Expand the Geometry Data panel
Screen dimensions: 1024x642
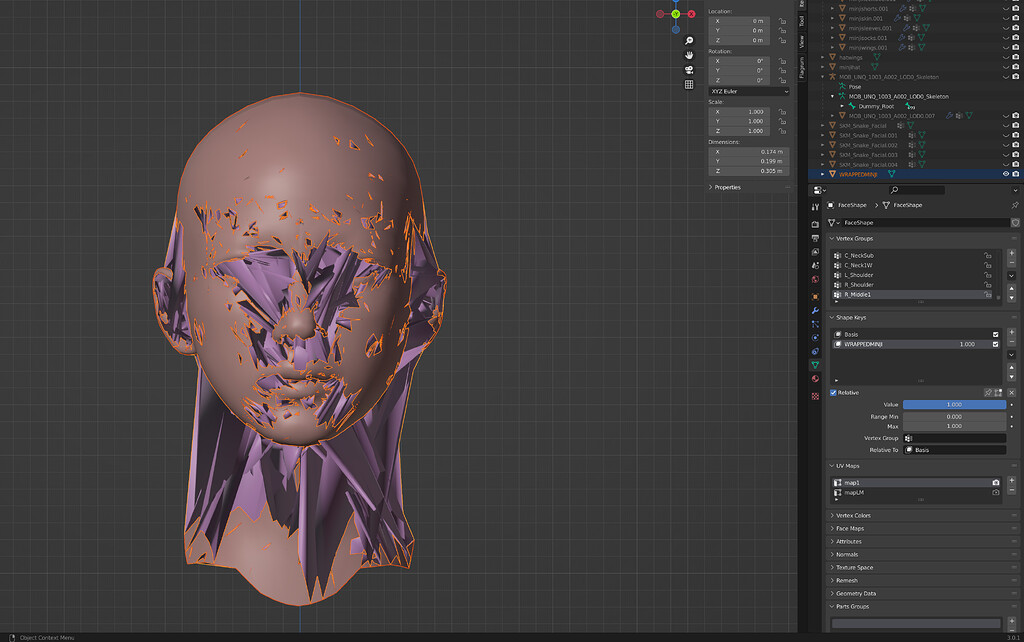[x=856, y=594]
